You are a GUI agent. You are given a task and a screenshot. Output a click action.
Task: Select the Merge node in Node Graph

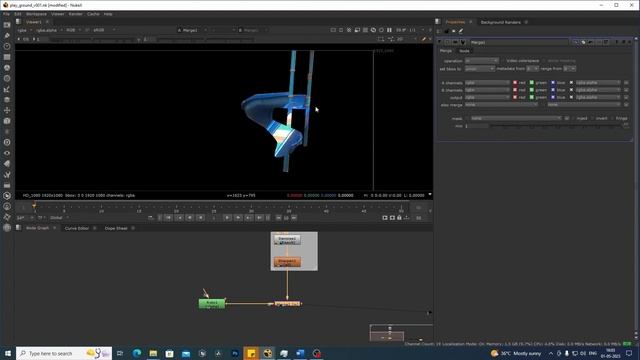287,304
